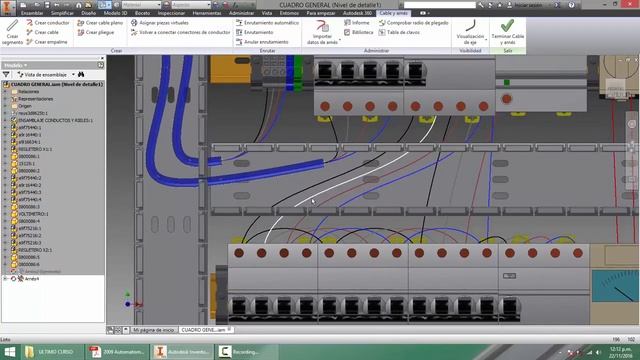The image size is (640, 360).
Task: Select the VOLTIMETRO:1 component
Action: [30, 214]
